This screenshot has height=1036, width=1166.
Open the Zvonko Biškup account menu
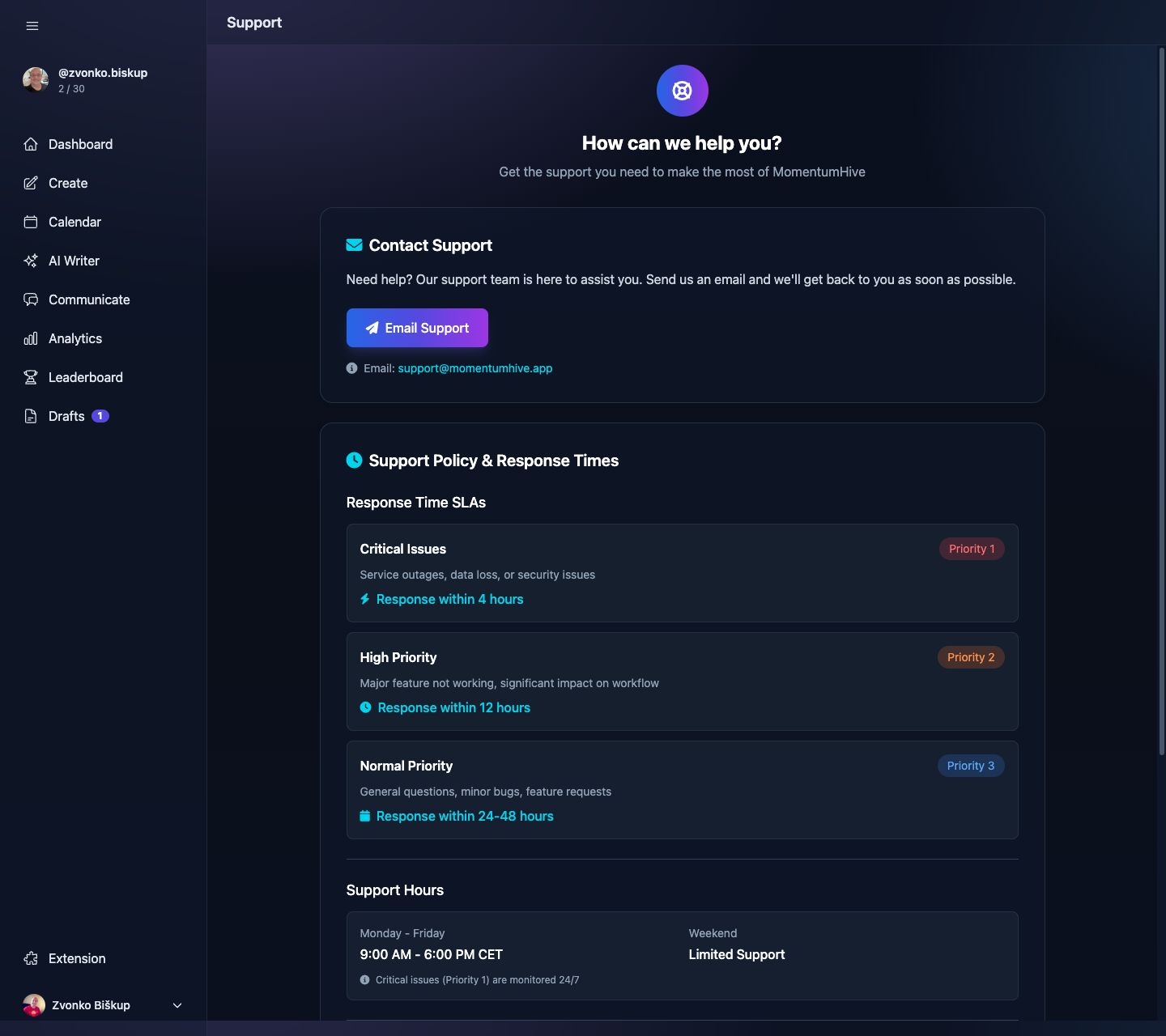click(x=104, y=1005)
